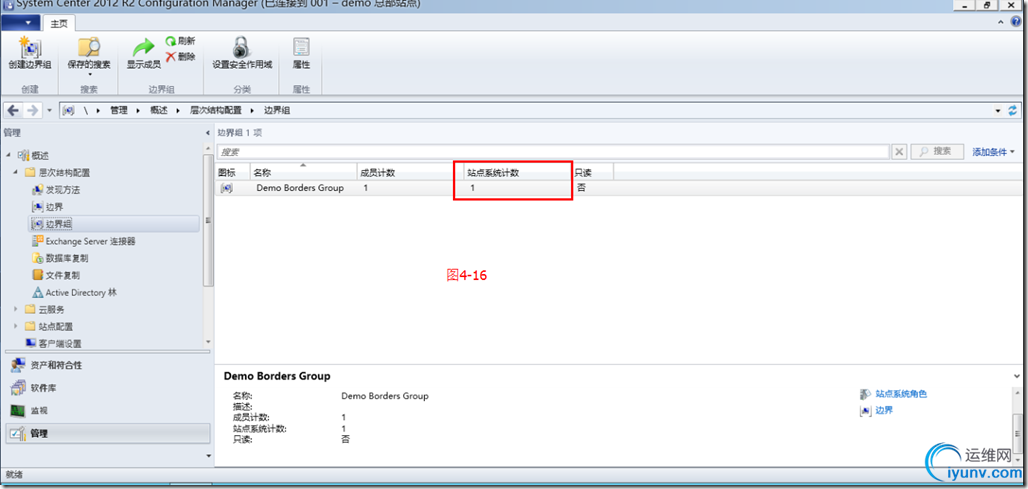Click the 管理 breadcrumb segment
Viewport: 1028px width, 489px height.
coord(119,111)
